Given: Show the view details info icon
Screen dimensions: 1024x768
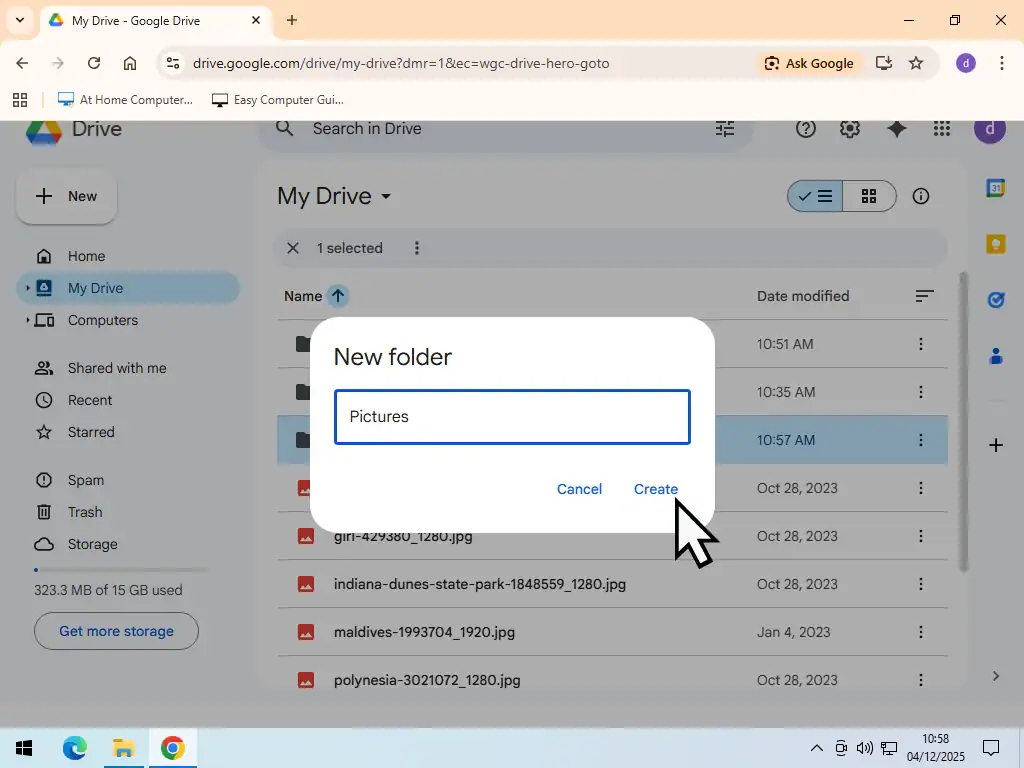Looking at the screenshot, I should [921, 196].
